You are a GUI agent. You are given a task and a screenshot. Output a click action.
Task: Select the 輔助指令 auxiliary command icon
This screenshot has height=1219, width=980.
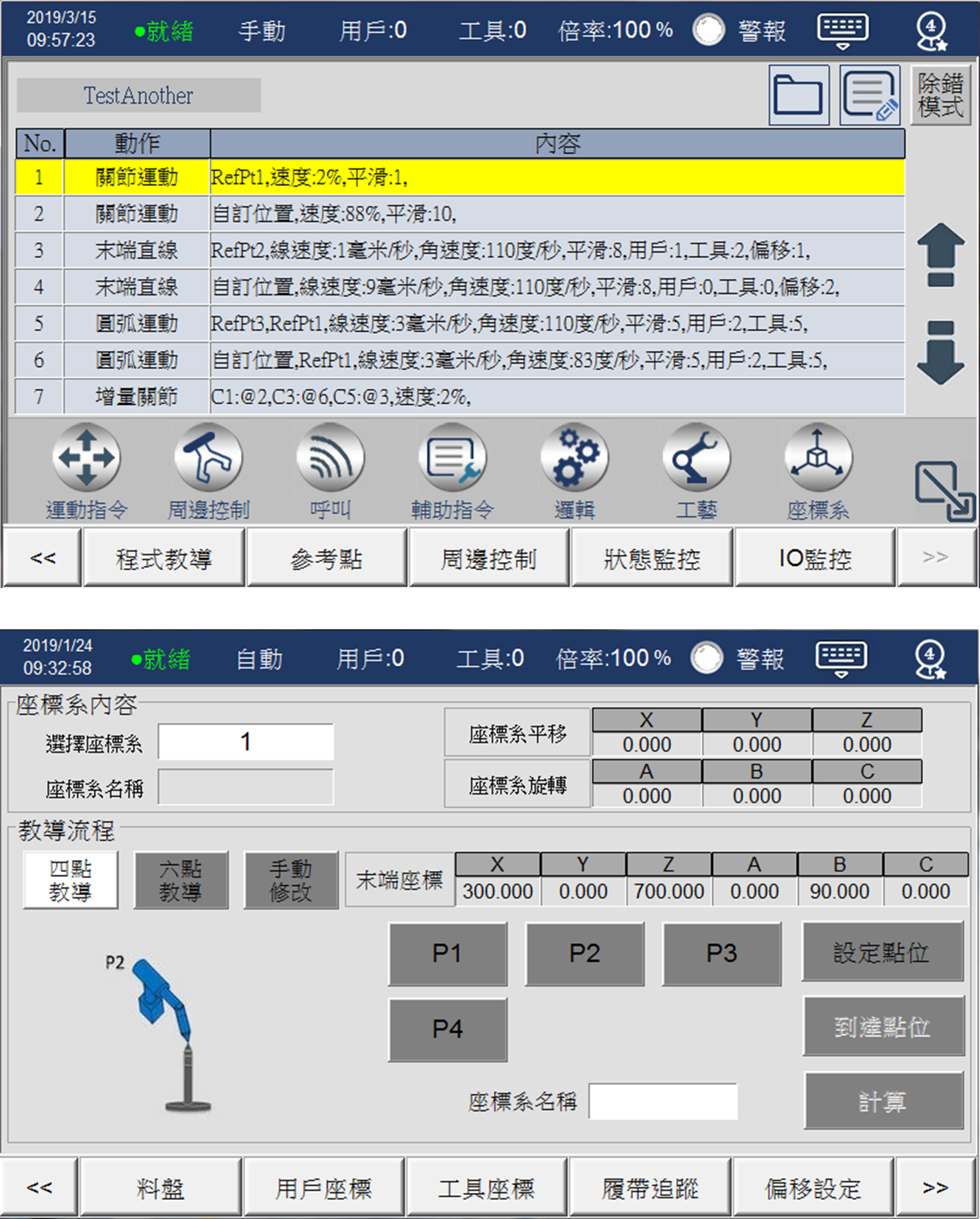point(452,459)
